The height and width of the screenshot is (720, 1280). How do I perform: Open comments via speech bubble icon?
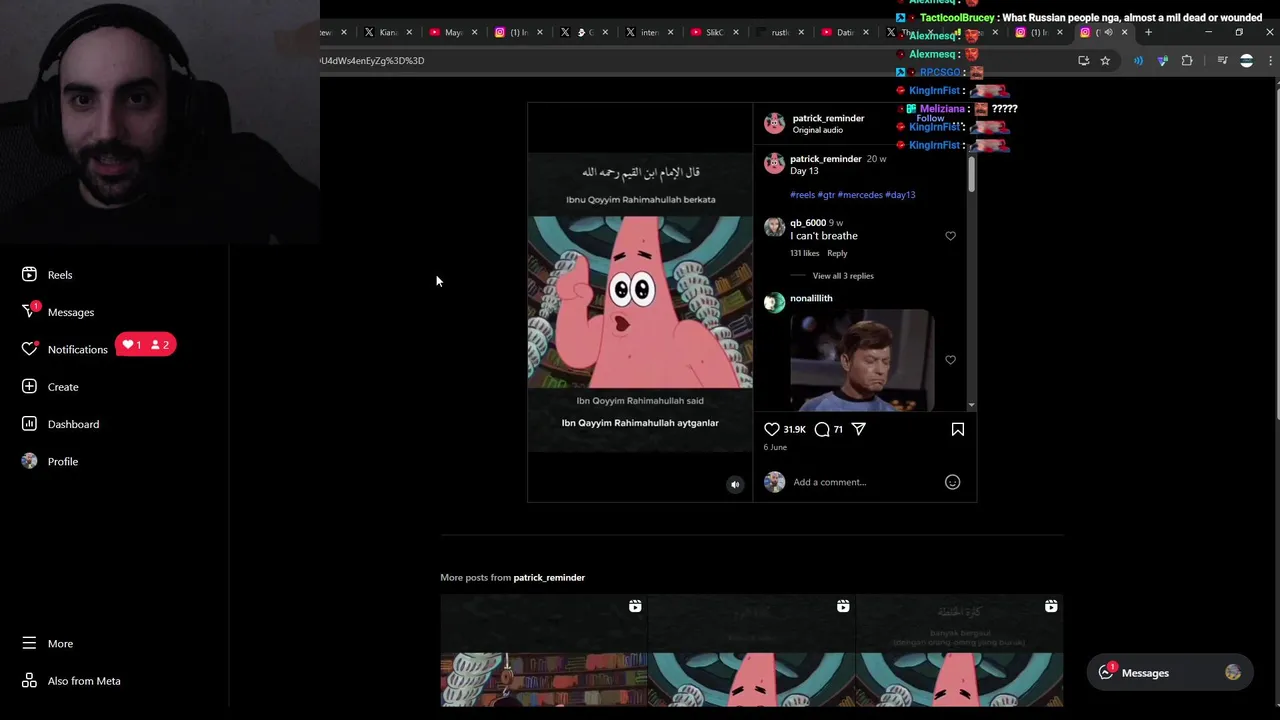pyautogui.click(x=822, y=429)
